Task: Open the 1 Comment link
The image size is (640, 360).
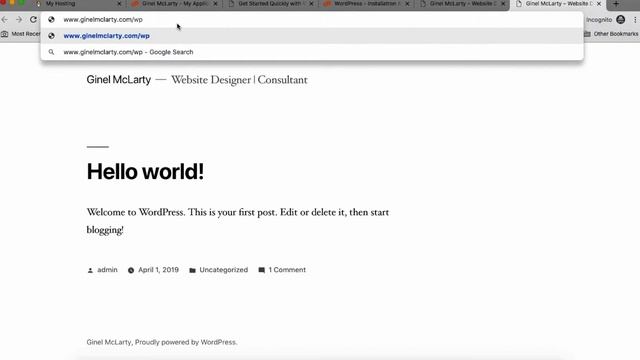Action: tap(287, 270)
